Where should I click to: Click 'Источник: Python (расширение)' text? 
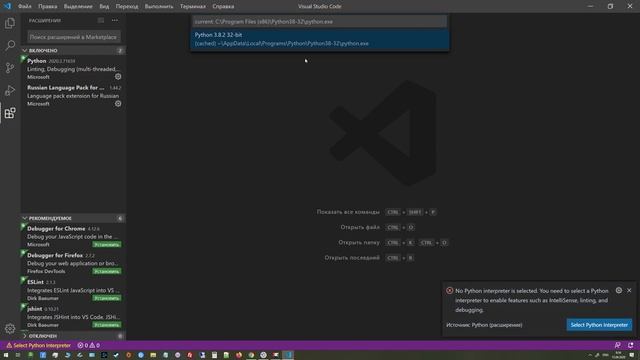tap(484, 325)
